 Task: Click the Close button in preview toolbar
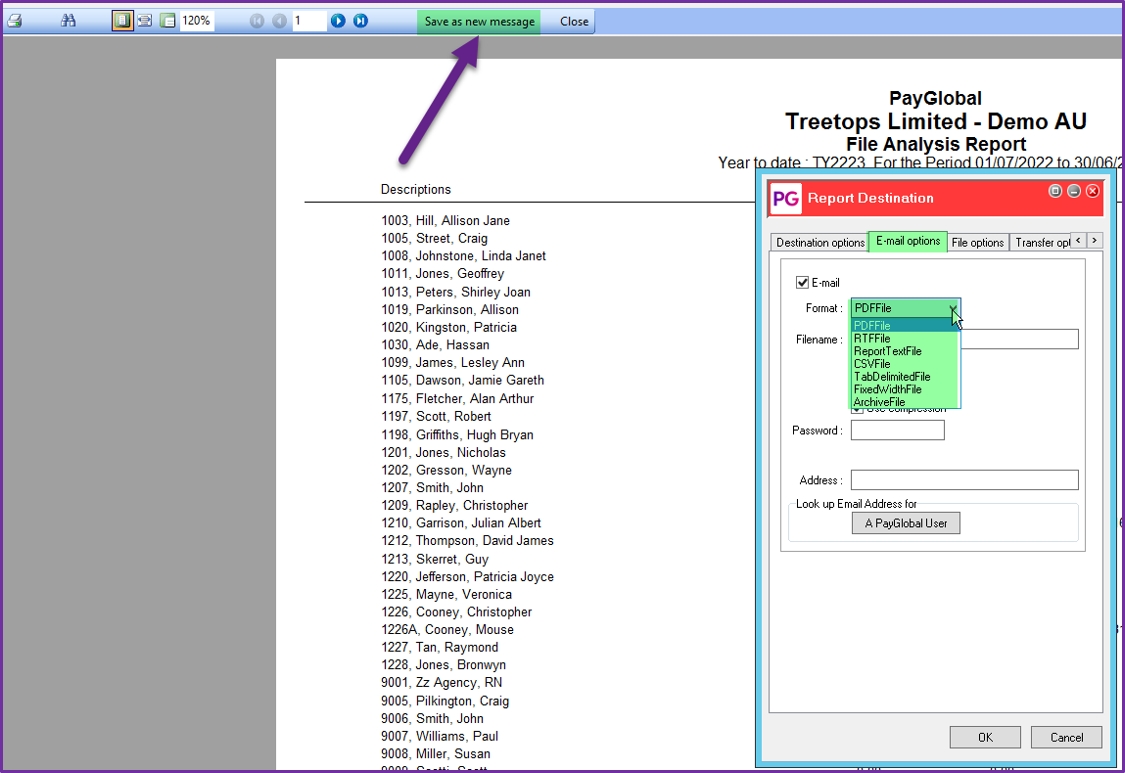click(x=574, y=22)
